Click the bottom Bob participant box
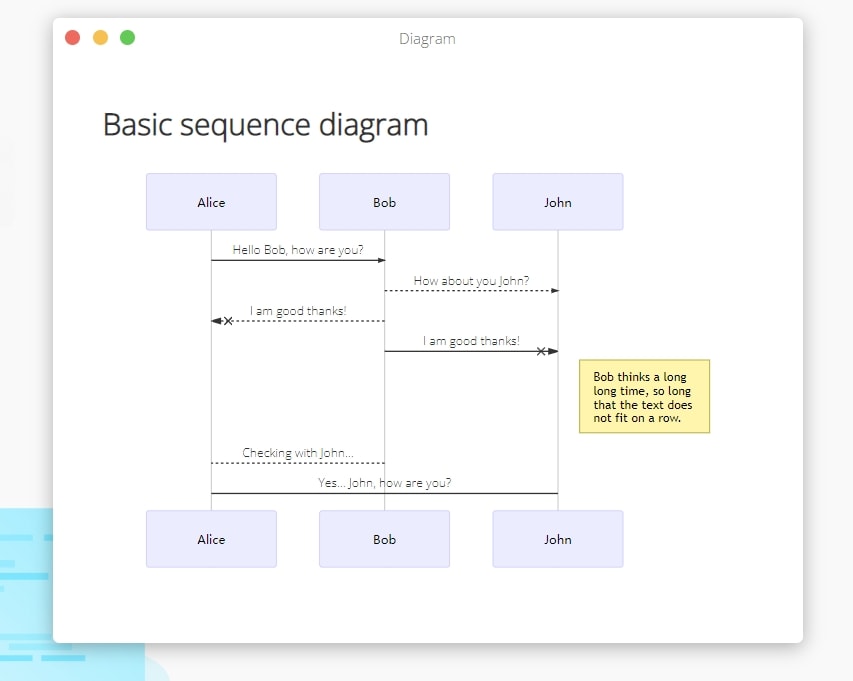 point(384,539)
